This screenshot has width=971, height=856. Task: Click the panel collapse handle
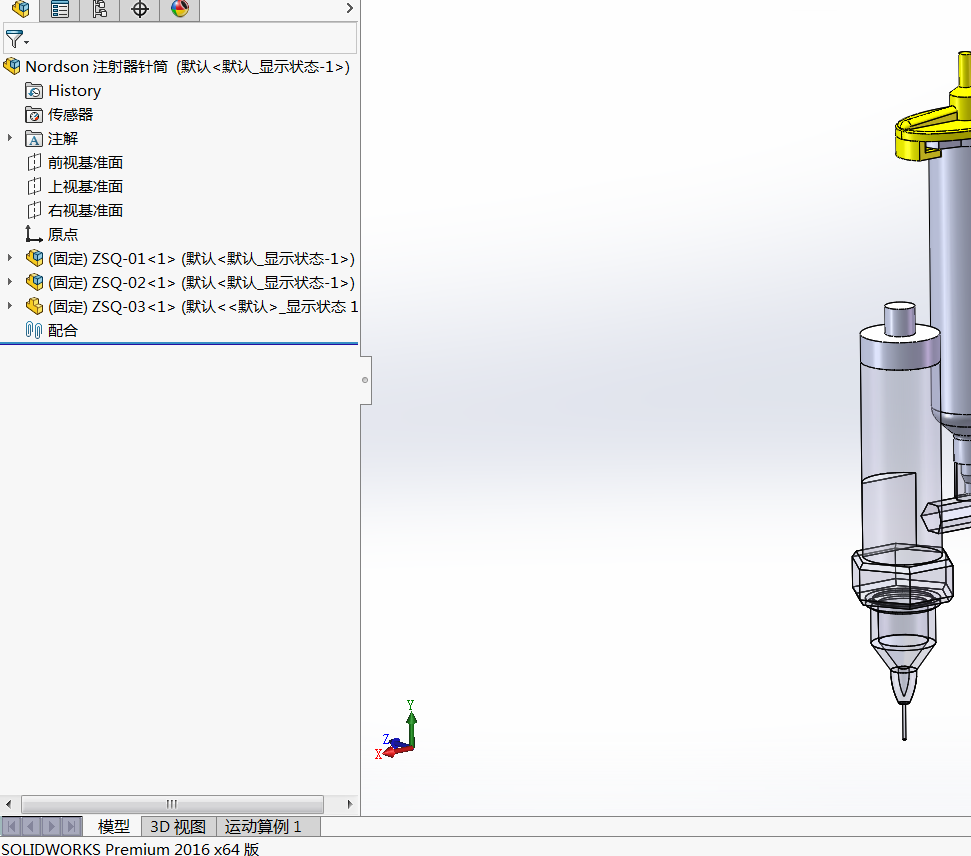coord(365,380)
